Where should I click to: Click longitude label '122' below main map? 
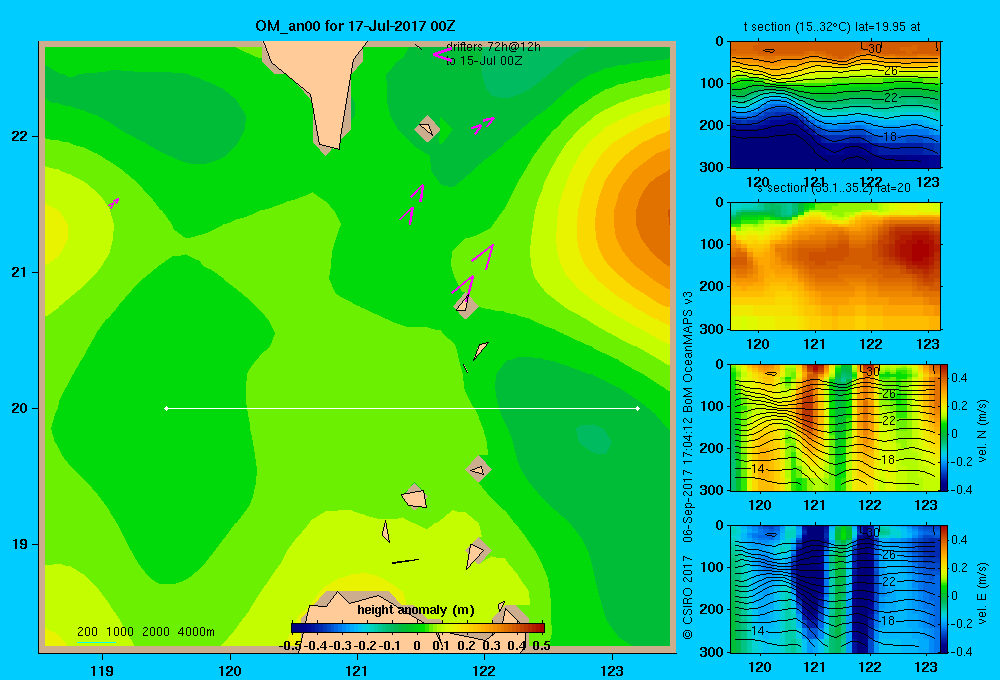(484, 670)
